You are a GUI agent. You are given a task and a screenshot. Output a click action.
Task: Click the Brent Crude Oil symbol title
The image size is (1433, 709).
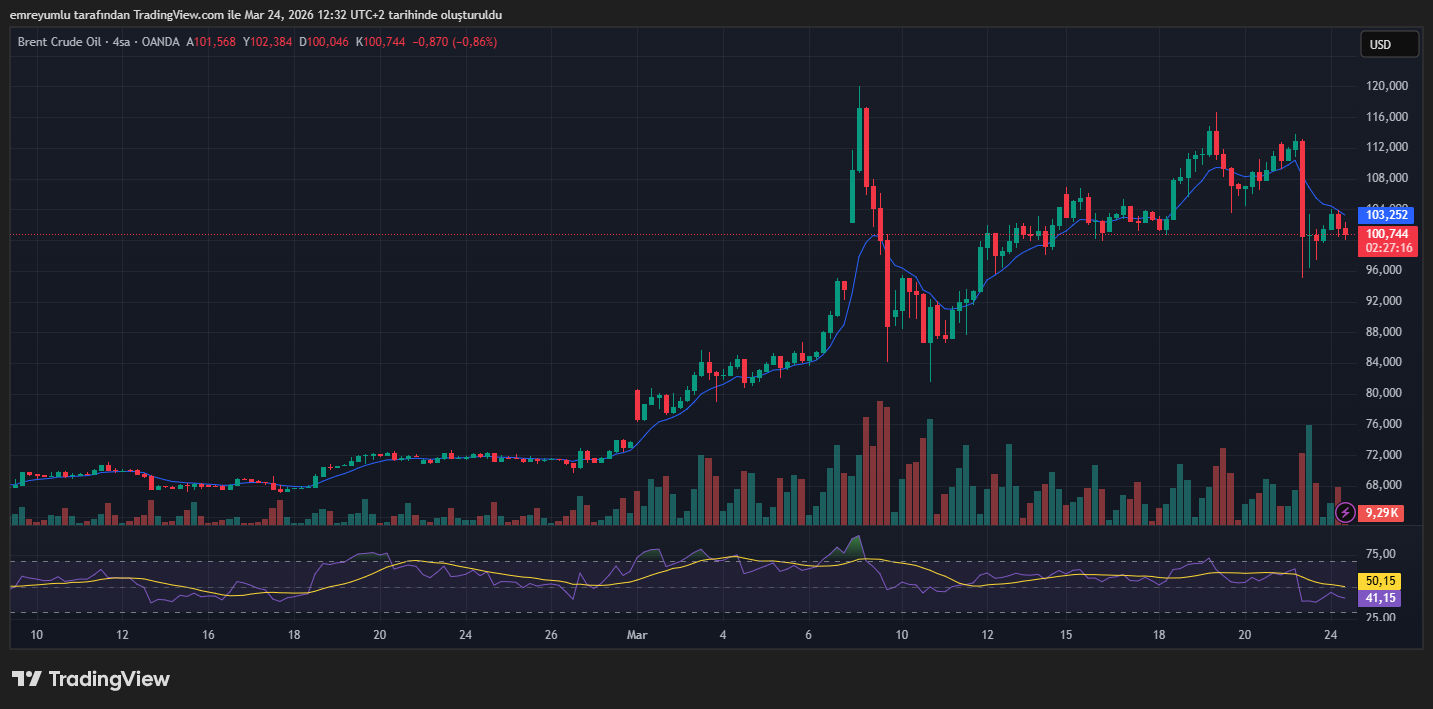point(59,42)
